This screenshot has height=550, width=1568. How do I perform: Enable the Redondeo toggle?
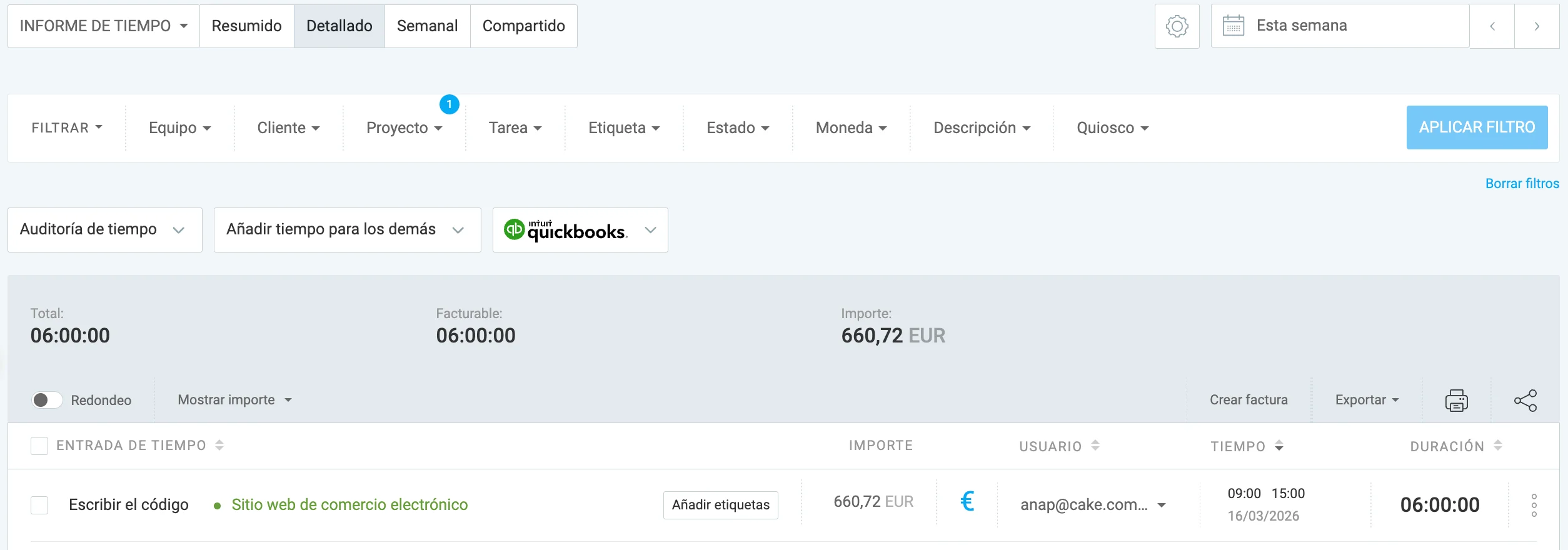(48, 400)
